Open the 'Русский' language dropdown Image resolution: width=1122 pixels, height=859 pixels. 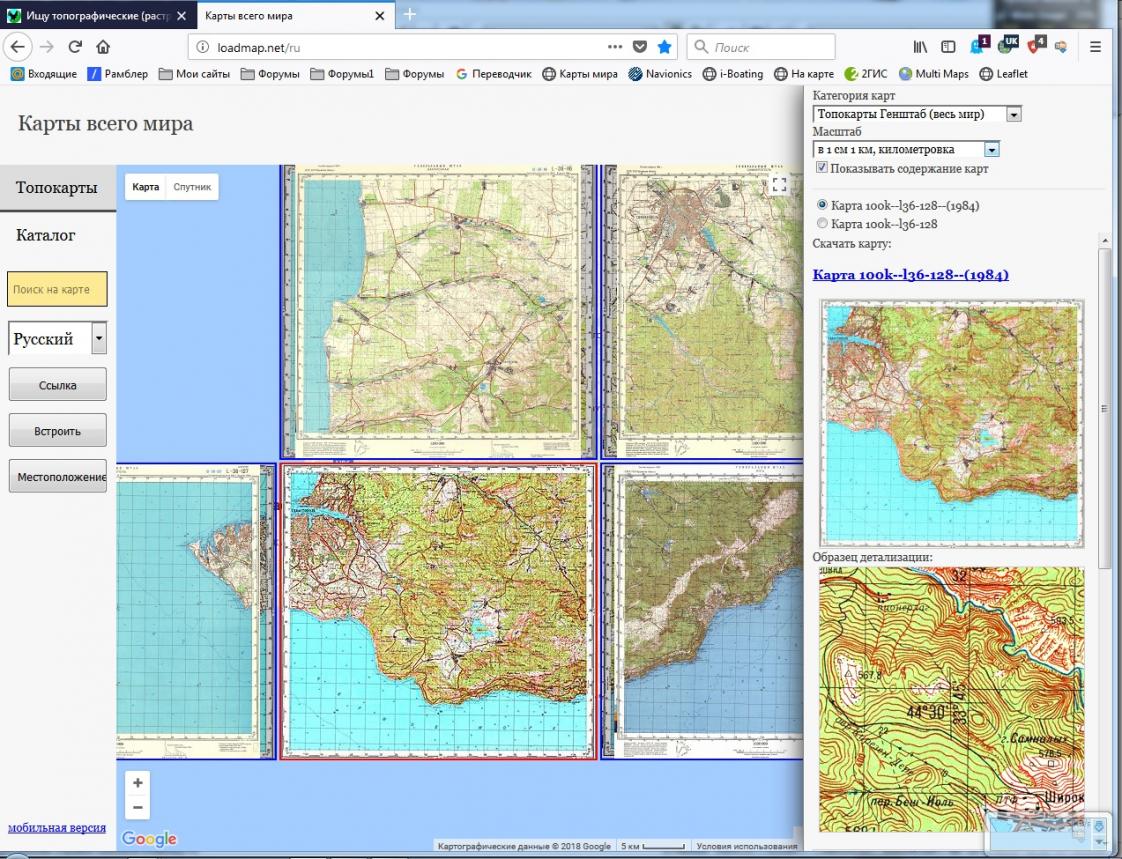pos(98,339)
